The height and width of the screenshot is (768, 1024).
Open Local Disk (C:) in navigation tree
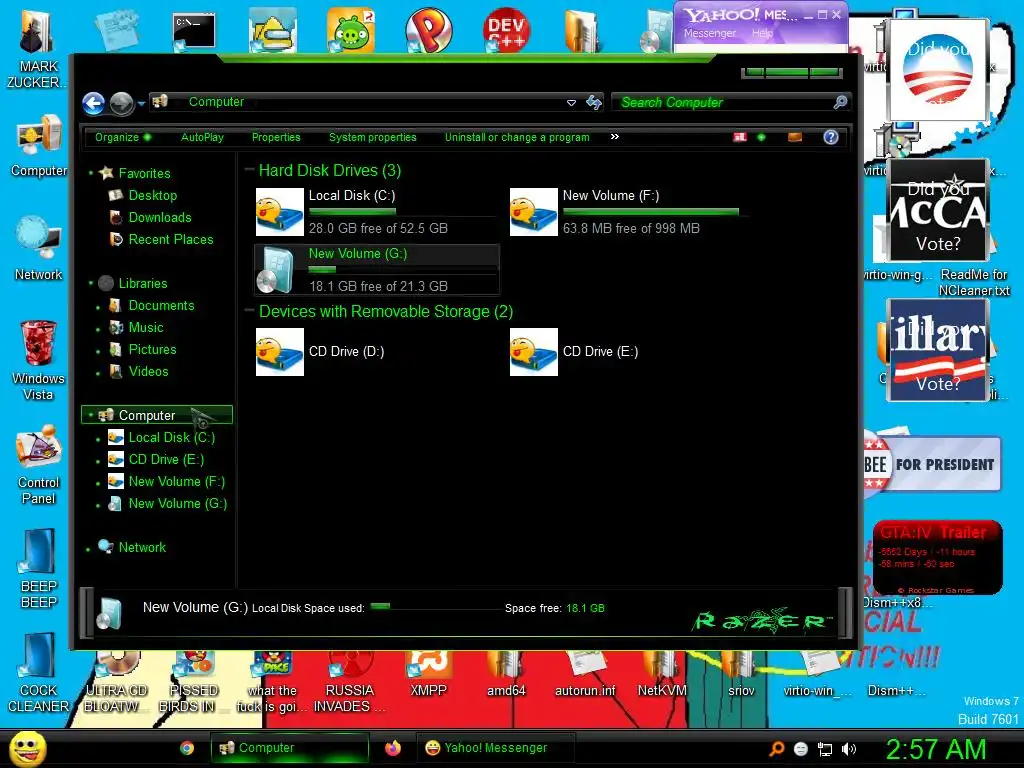[x=171, y=438]
